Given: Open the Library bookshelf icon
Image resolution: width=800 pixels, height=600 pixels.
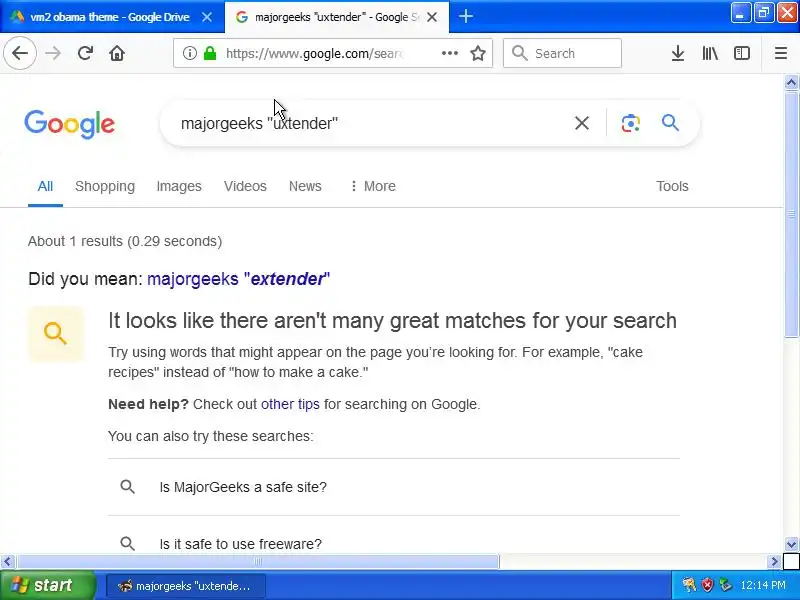Looking at the screenshot, I should pos(710,53).
